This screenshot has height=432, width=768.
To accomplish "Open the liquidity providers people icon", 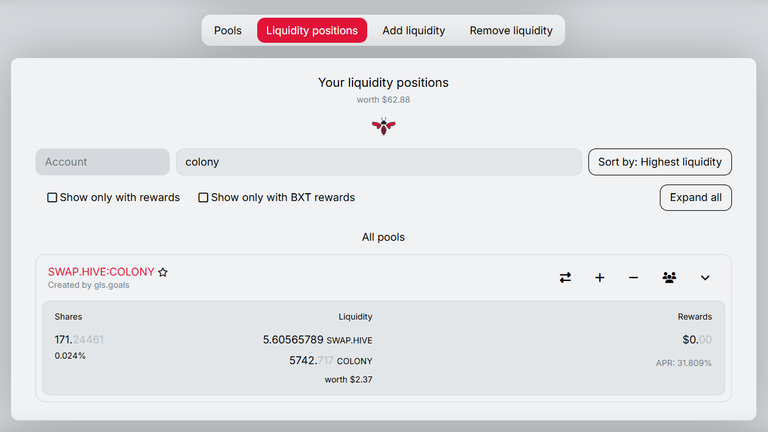I will (669, 278).
